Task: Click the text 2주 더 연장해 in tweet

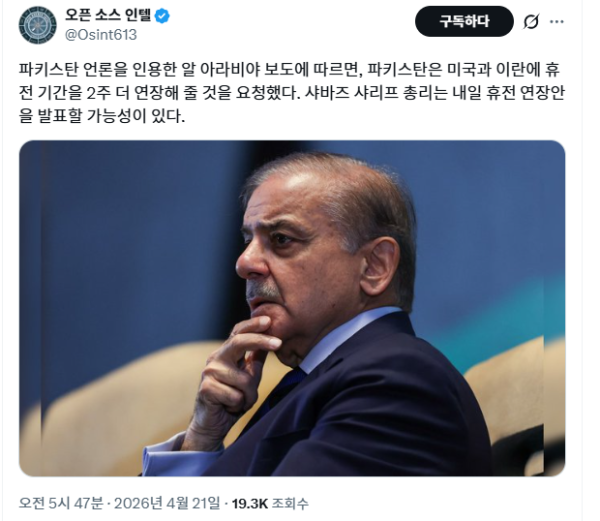Action: pos(131,93)
